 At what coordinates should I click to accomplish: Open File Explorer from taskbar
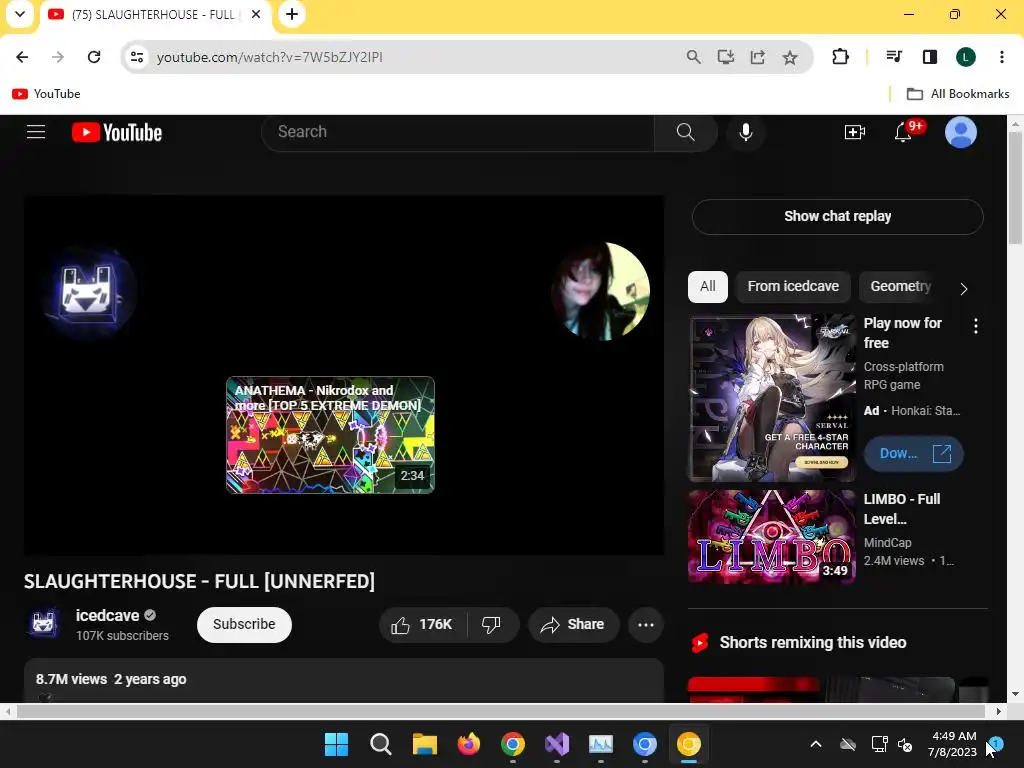424,744
